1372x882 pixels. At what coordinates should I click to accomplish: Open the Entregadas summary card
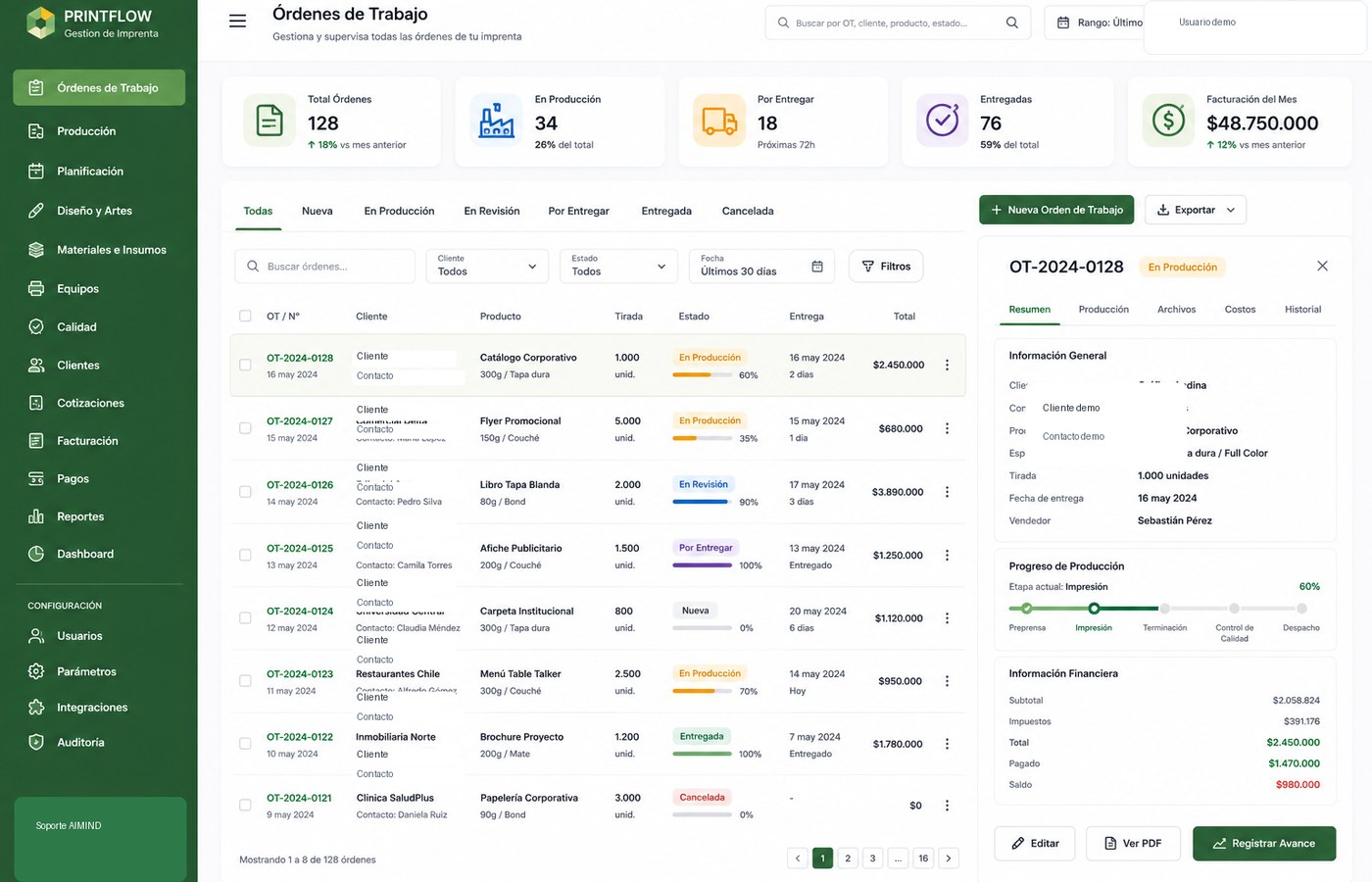(x=1006, y=122)
